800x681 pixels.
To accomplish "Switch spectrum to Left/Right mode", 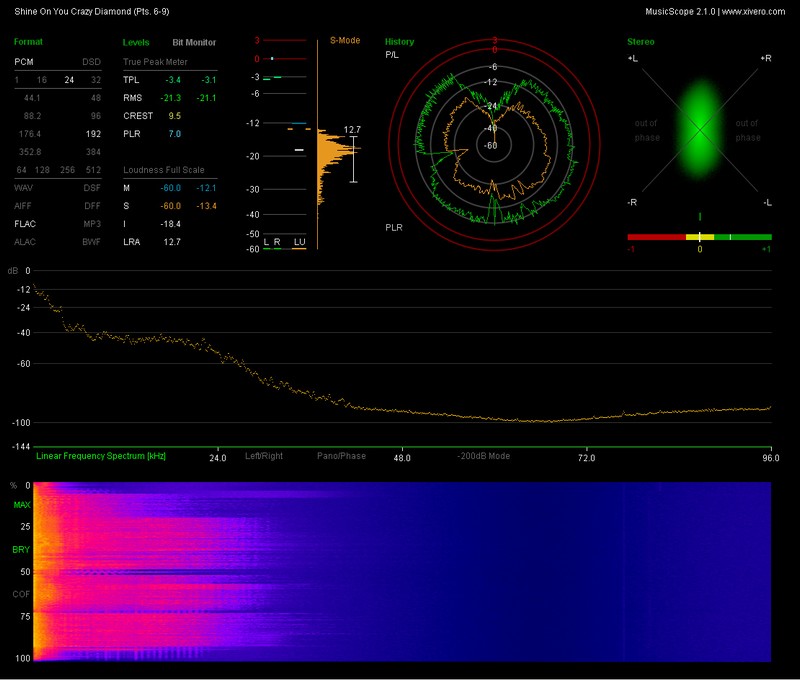I will (264, 456).
